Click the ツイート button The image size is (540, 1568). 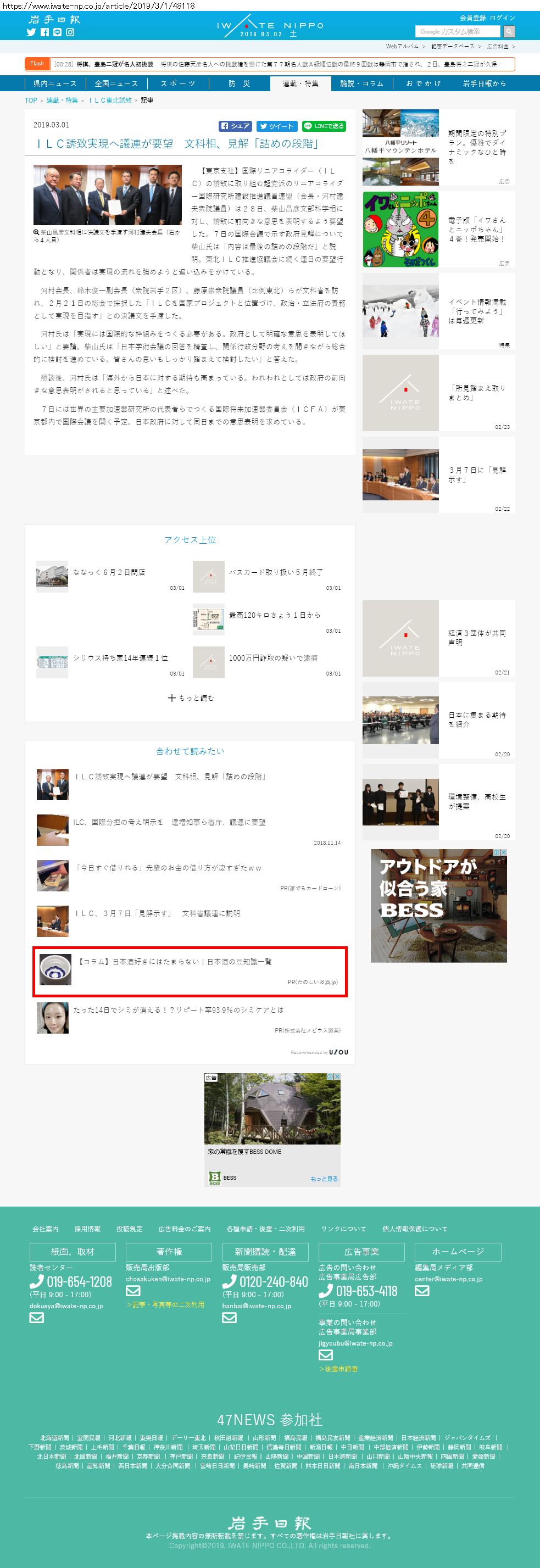[276, 126]
